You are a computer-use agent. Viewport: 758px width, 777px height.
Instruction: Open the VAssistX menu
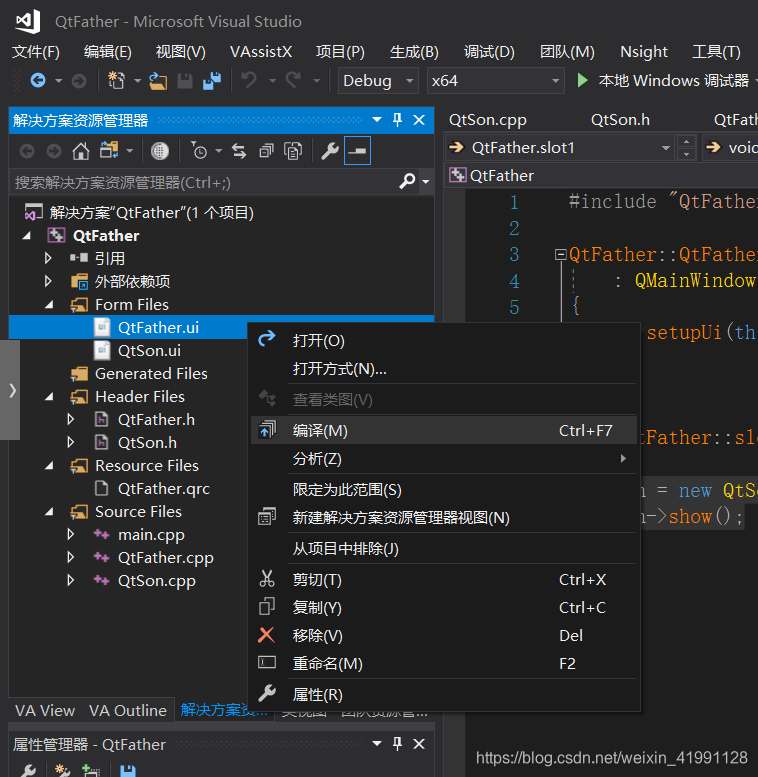coord(261,52)
